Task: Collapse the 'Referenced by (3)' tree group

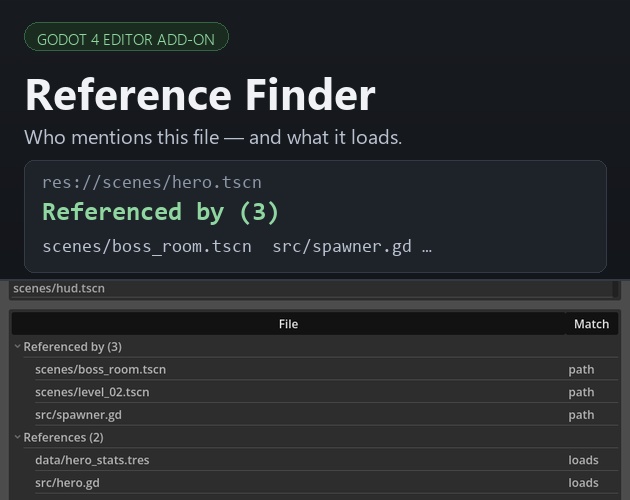Action: 17,346
